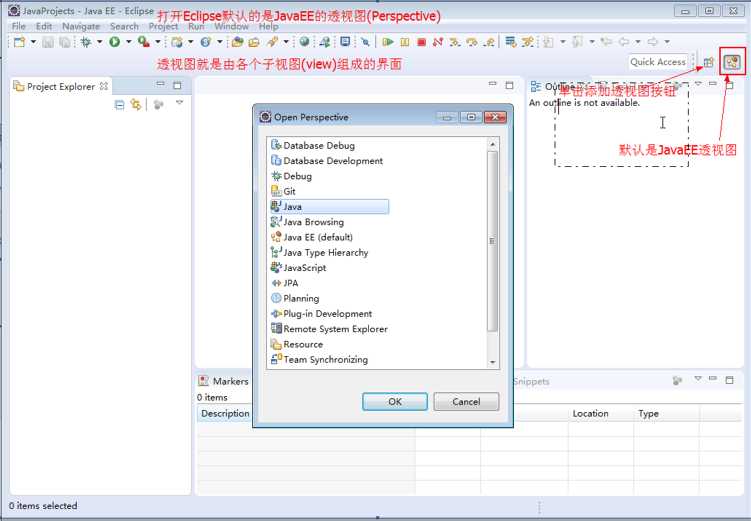Click Collapse All in Project Explorer
The height and width of the screenshot is (521, 751).
pos(120,104)
